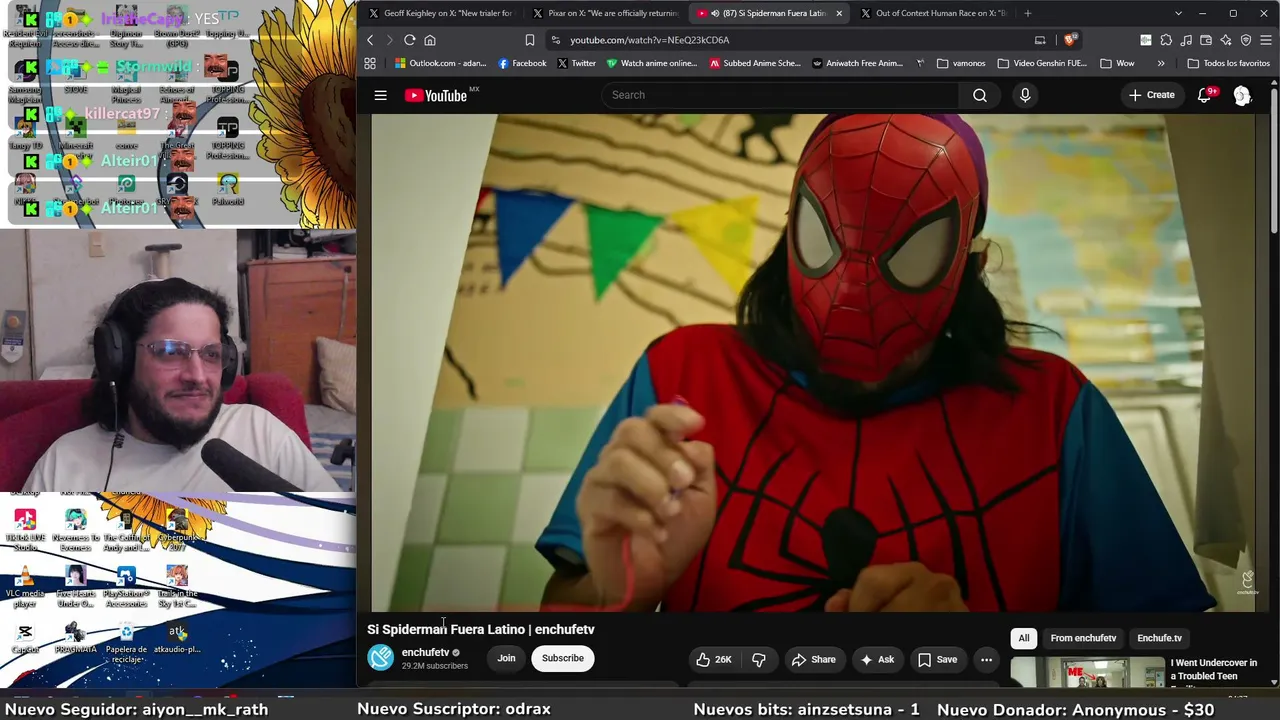Open the Brave Shields icon
This screenshot has height=720, width=1280.
1070,40
